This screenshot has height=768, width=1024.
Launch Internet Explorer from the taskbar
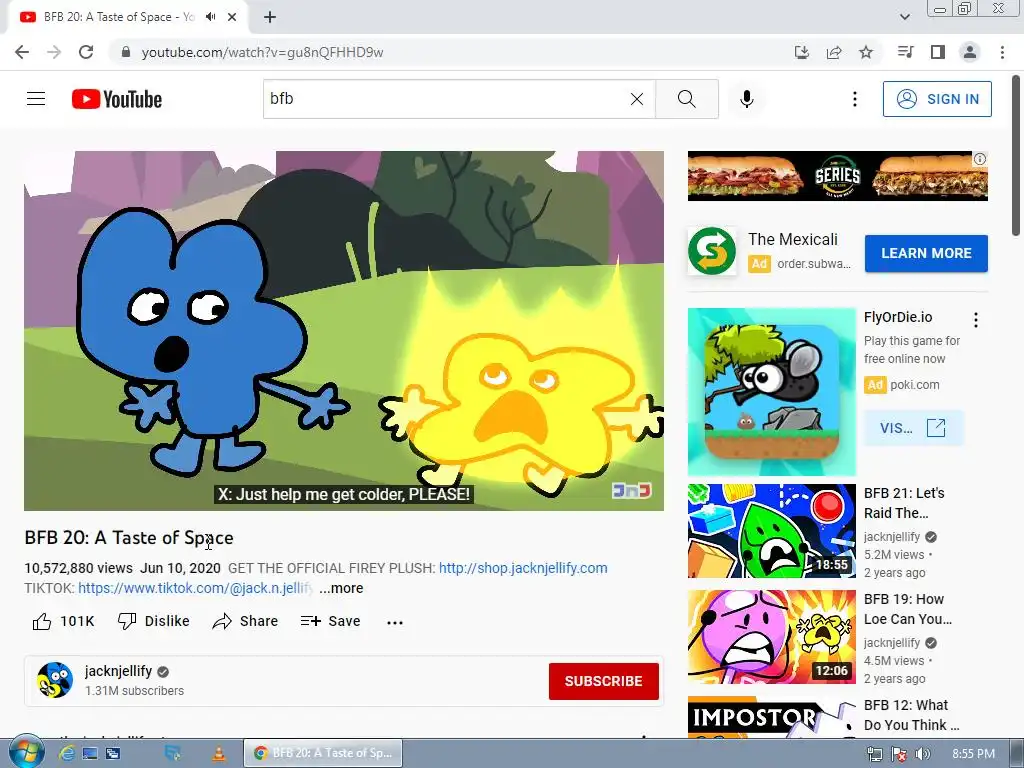coord(66,754)
